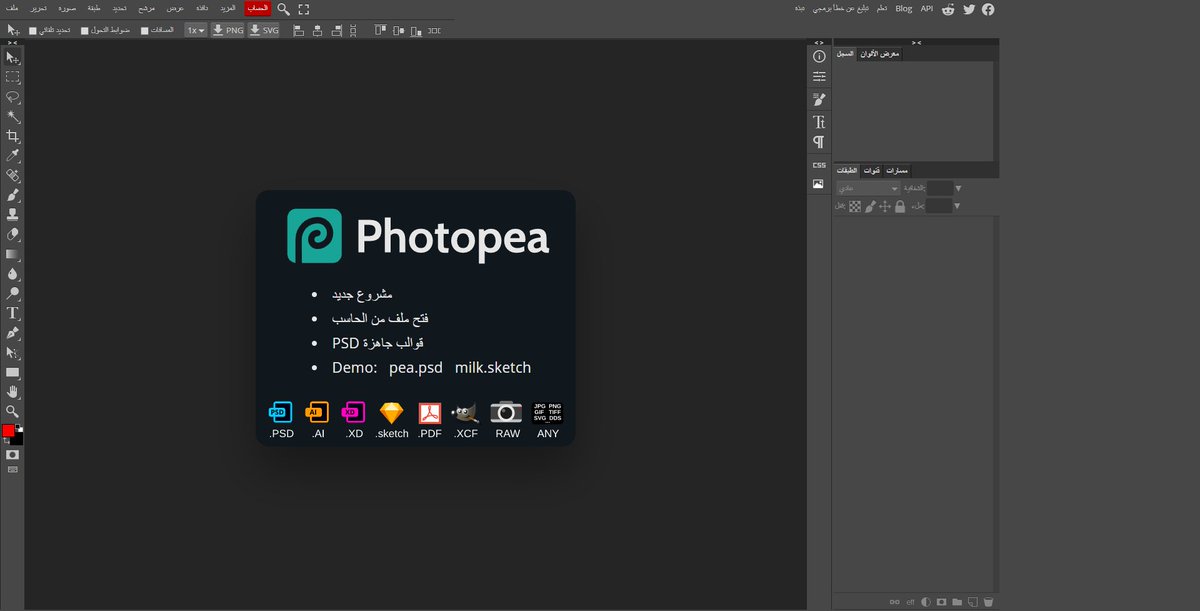Open the pea.psd demo link
This screenshot has height=611, width=1200.
coord(416,368)
